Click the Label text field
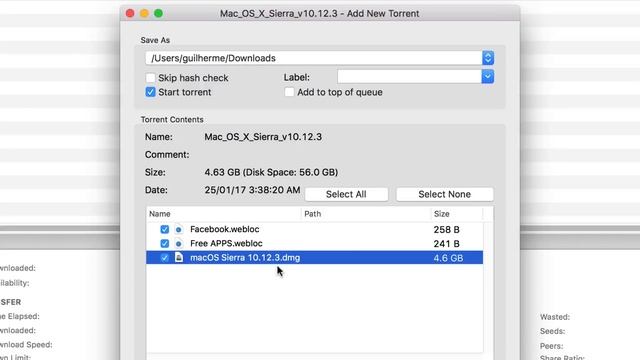 click(409, 76)
